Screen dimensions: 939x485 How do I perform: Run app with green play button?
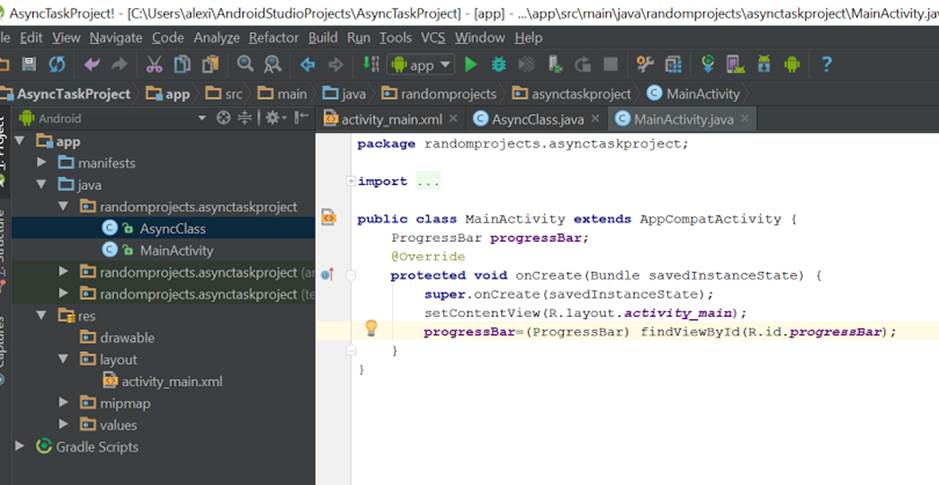(471, 64)
